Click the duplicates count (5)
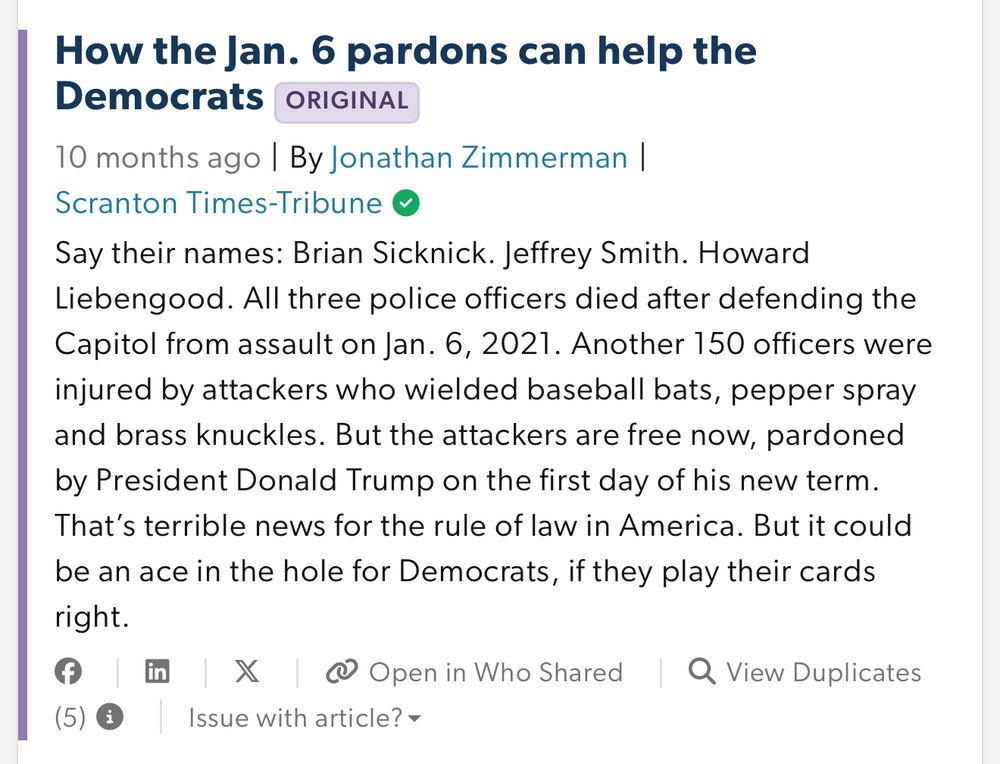The width and height of the screenshot is (1000, 764). (70, 718)
